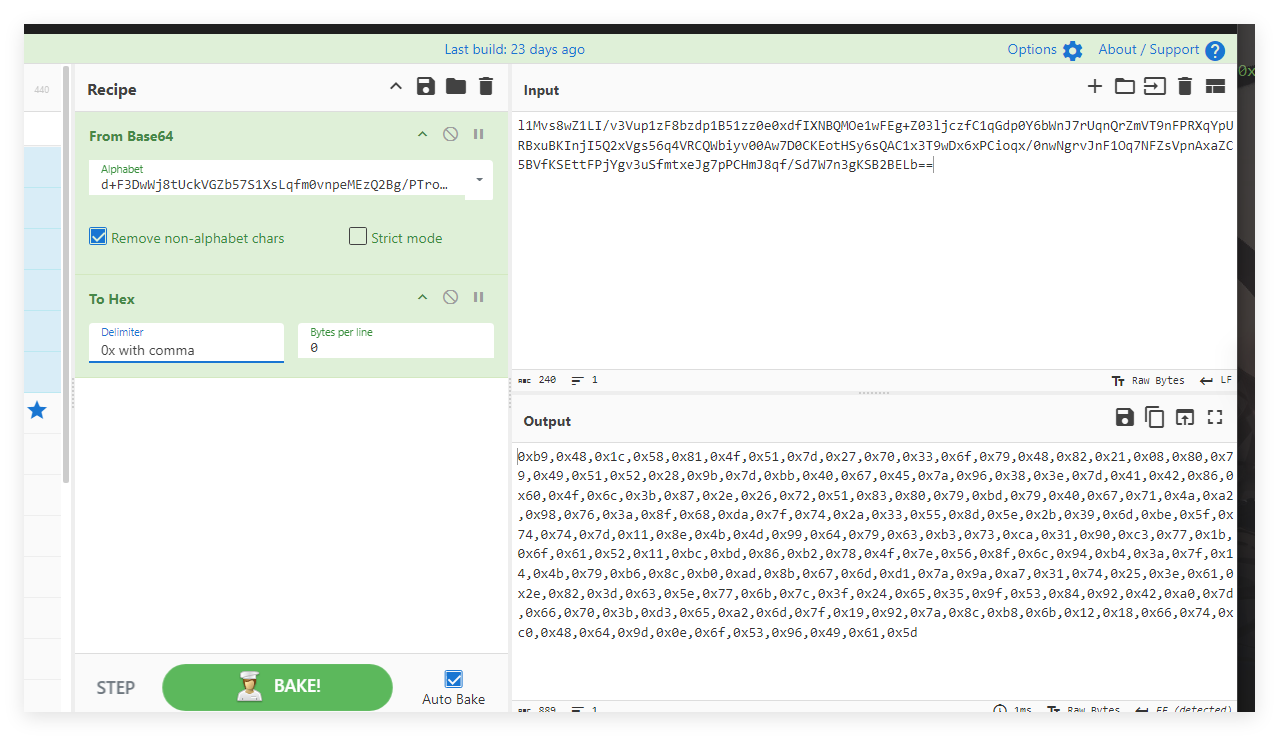The image size is (1279, 736).
Task: Click the To Hex operation title
Action: point(112,298)
